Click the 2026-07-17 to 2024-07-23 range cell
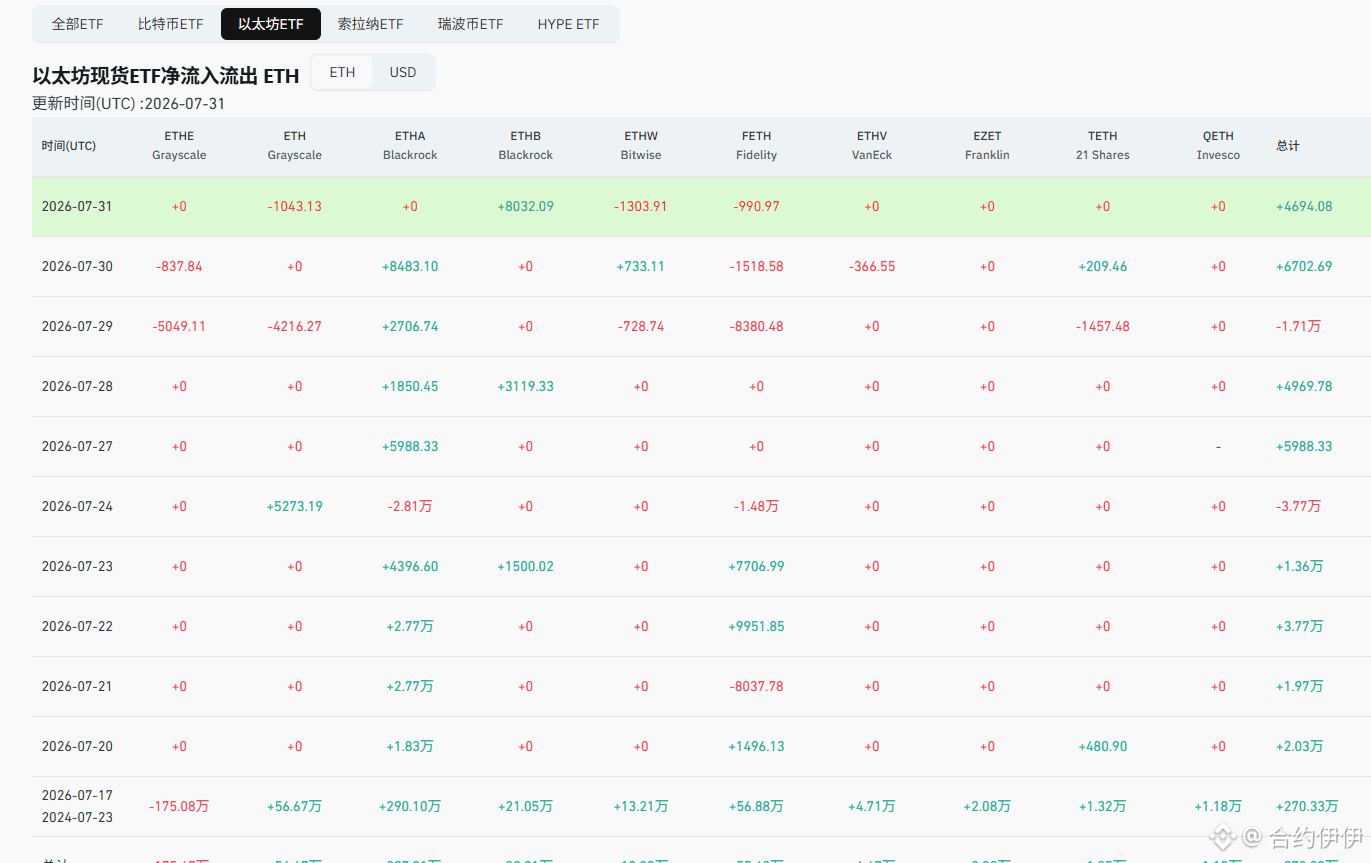Image resolution: width=1371 pixels, height=863 pixels. (77, 807)
